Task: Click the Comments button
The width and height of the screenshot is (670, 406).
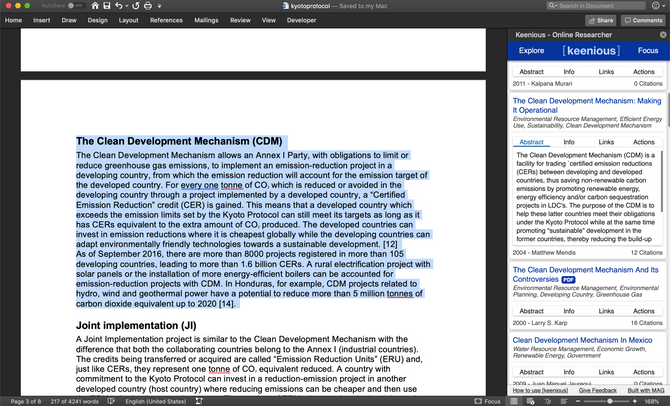Action: tap(644, 20)
